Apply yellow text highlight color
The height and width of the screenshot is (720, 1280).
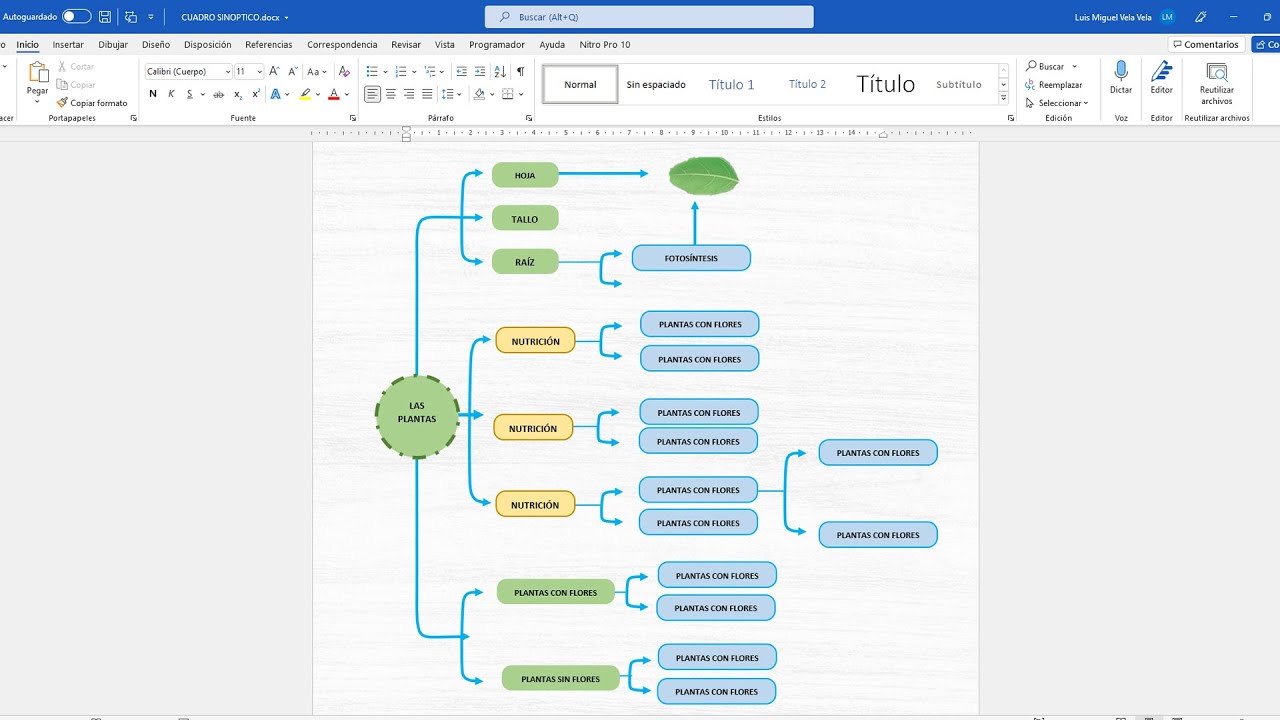[x=306, y=94]
